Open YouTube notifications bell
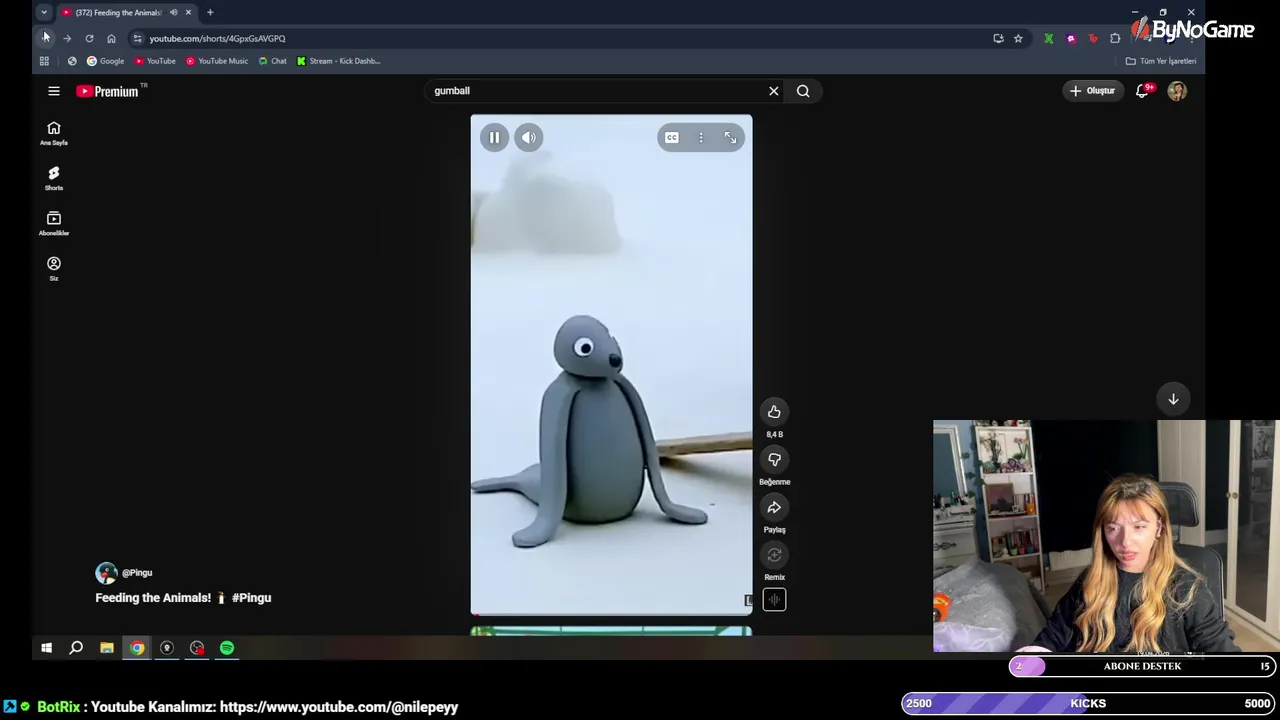1280x720 pixels. pyautogui.click(x=1143, y=91)
